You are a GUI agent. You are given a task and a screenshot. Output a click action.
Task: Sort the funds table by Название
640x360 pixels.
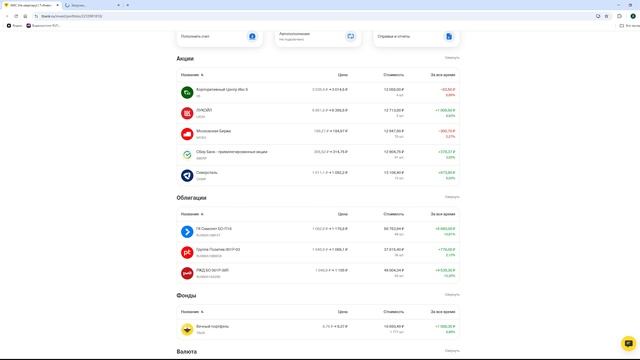[x=192, y=312]
